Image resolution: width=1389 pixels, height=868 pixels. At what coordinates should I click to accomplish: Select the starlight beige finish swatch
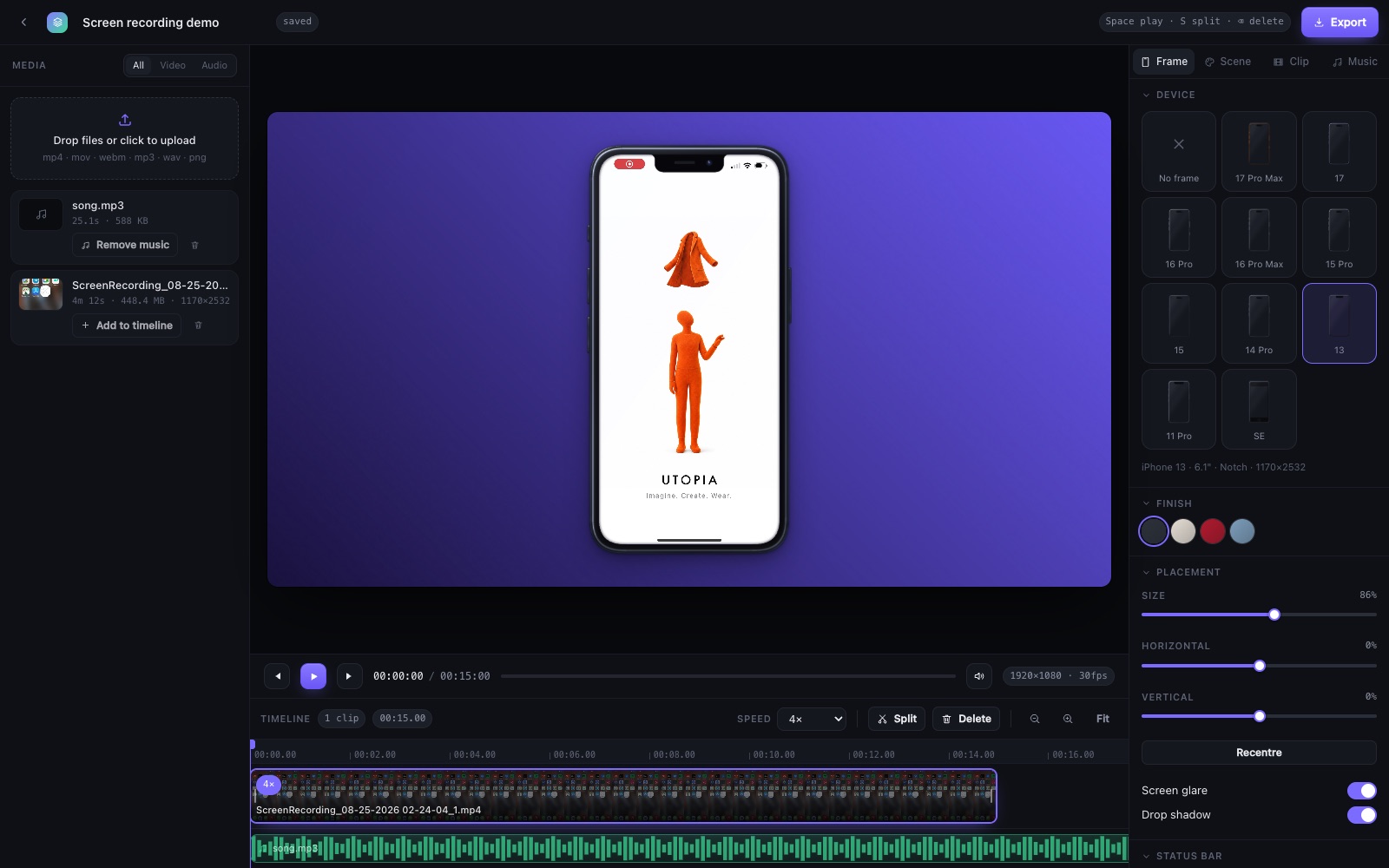[1183, 531]
